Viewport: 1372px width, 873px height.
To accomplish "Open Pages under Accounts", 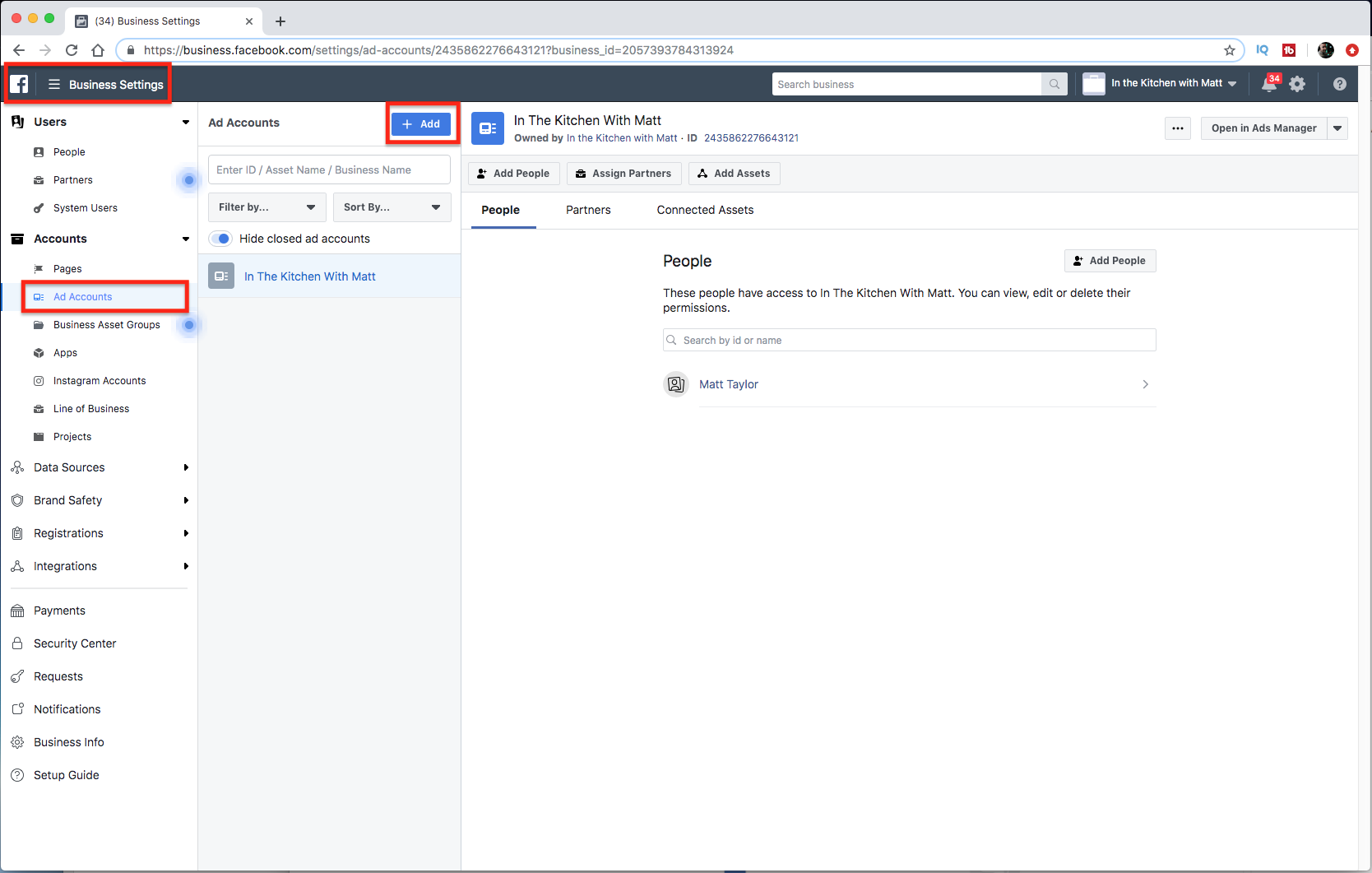I will tap(67, 269).
